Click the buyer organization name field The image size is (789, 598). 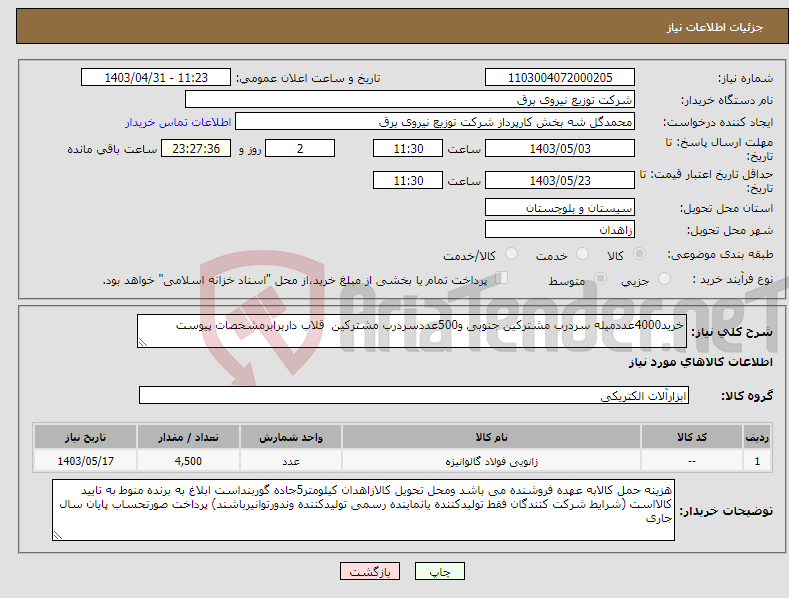coord(410,99)
